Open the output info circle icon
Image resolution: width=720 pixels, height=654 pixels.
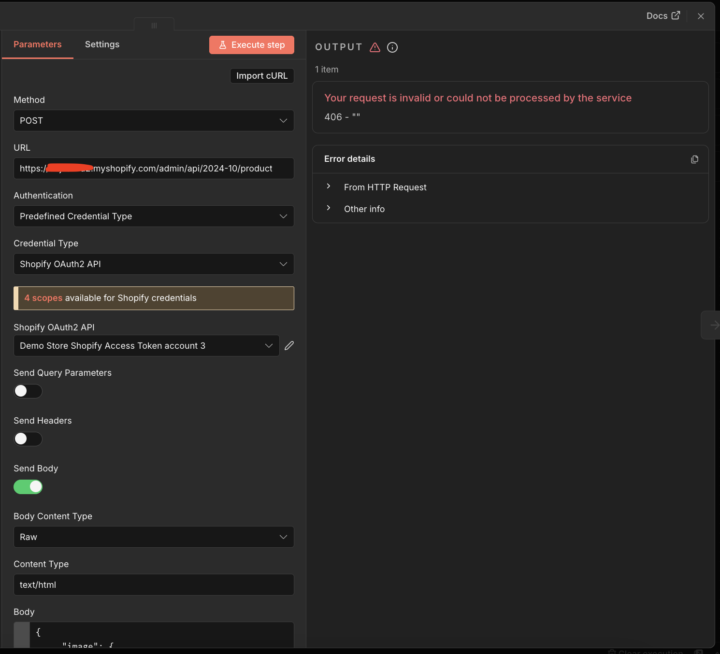pos(392,47)
